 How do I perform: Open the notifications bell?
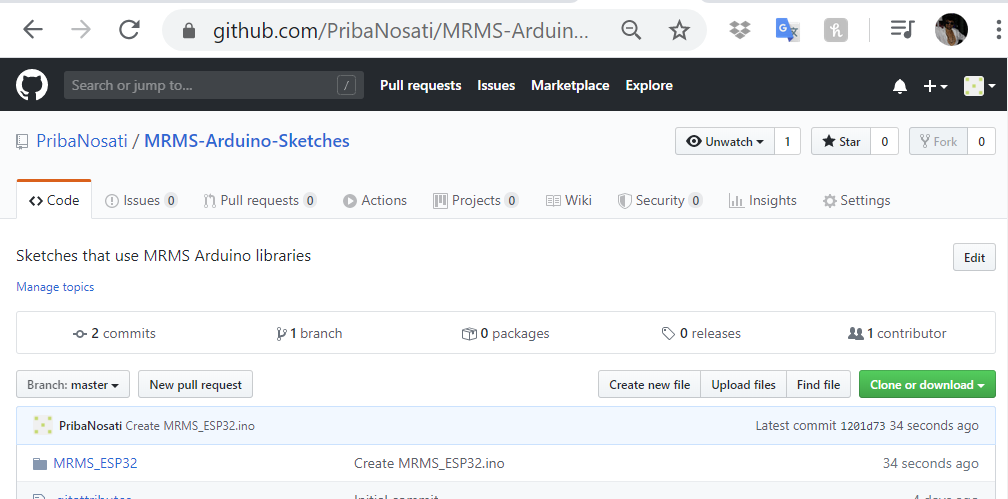[x=900, y=86]
